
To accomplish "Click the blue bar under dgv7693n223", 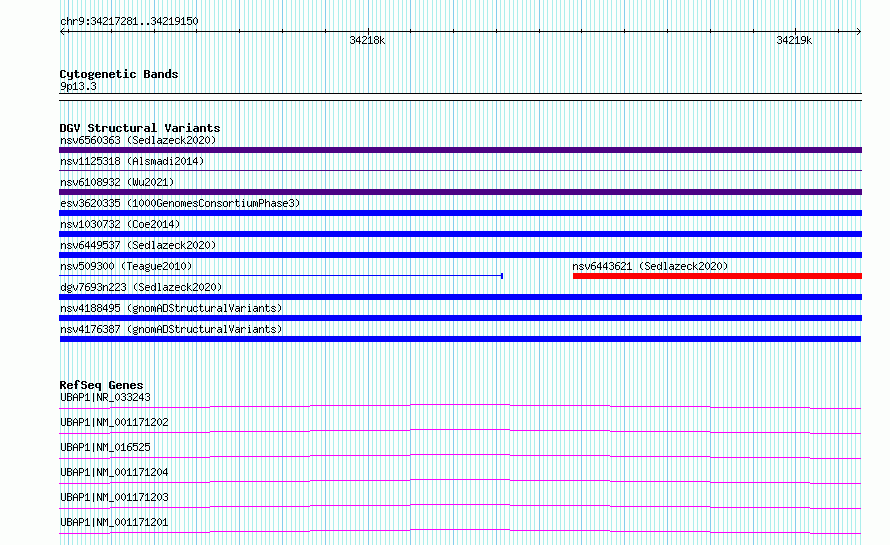I will [460, 297].
